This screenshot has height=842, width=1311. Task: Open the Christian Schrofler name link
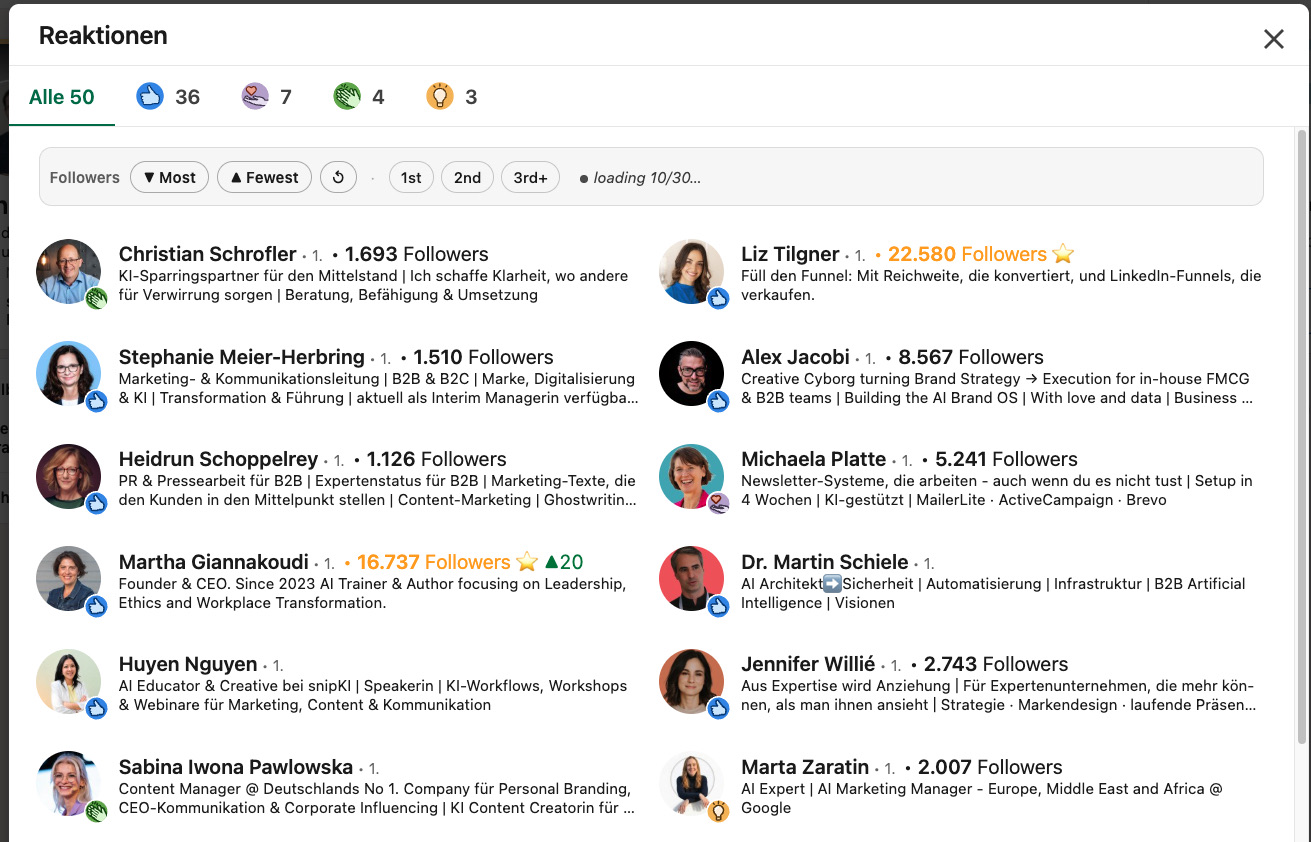tap(207, 254)
